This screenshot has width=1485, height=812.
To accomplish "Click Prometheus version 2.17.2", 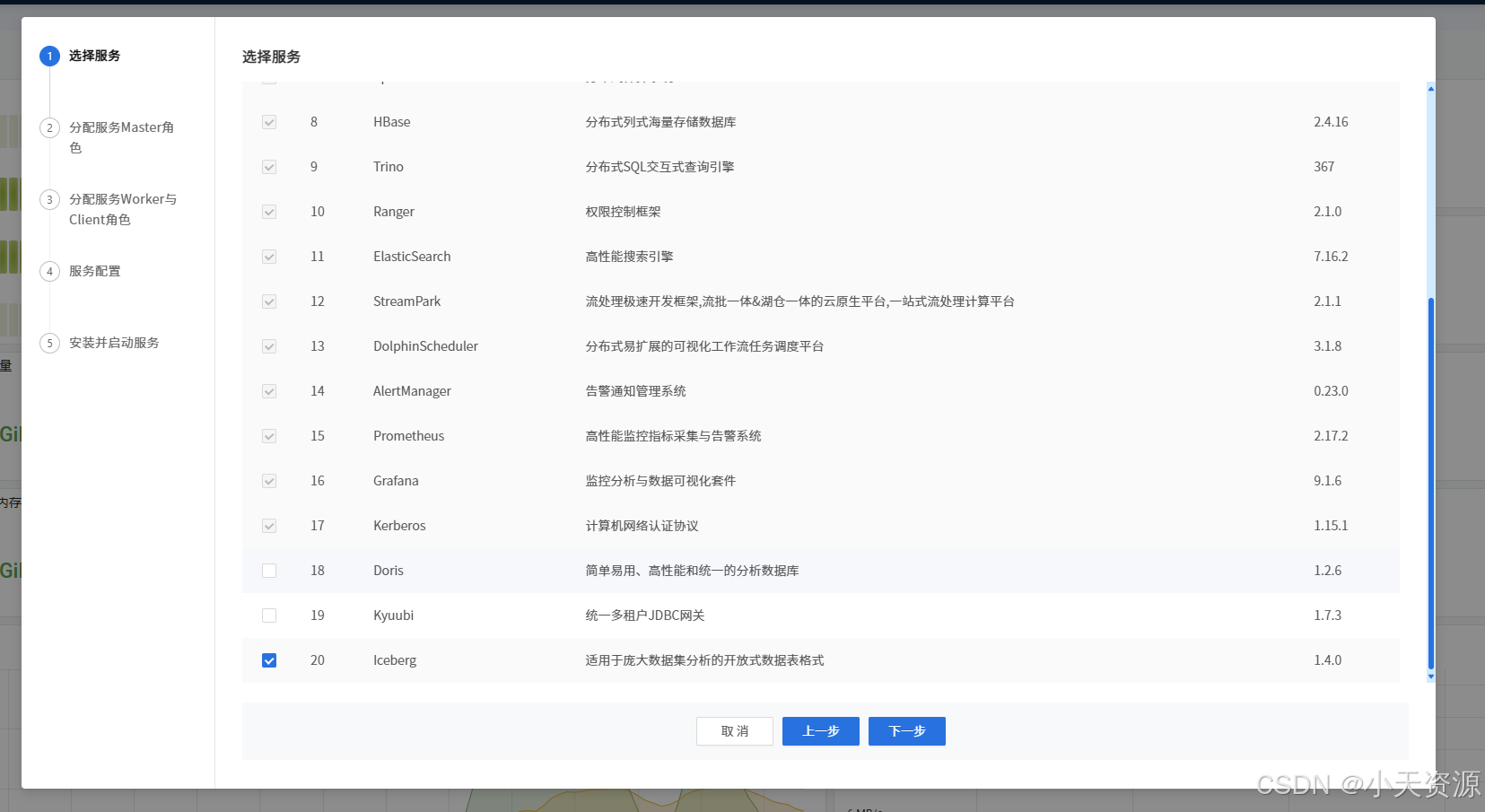I will 1331,436.
